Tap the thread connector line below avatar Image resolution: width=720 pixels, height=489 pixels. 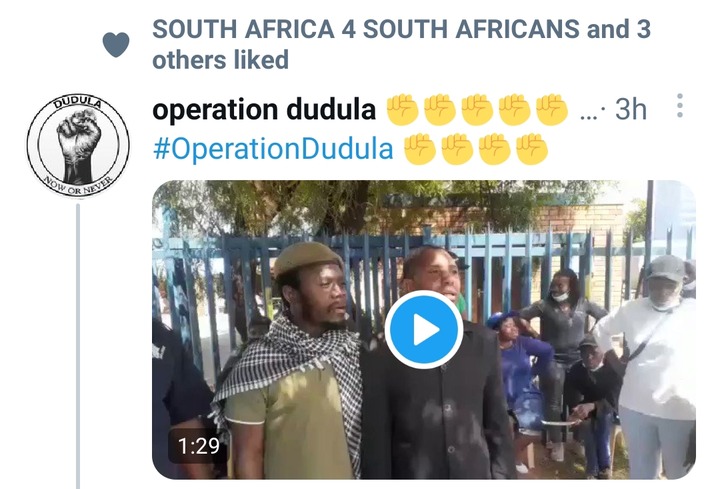[x=78, y=346]
